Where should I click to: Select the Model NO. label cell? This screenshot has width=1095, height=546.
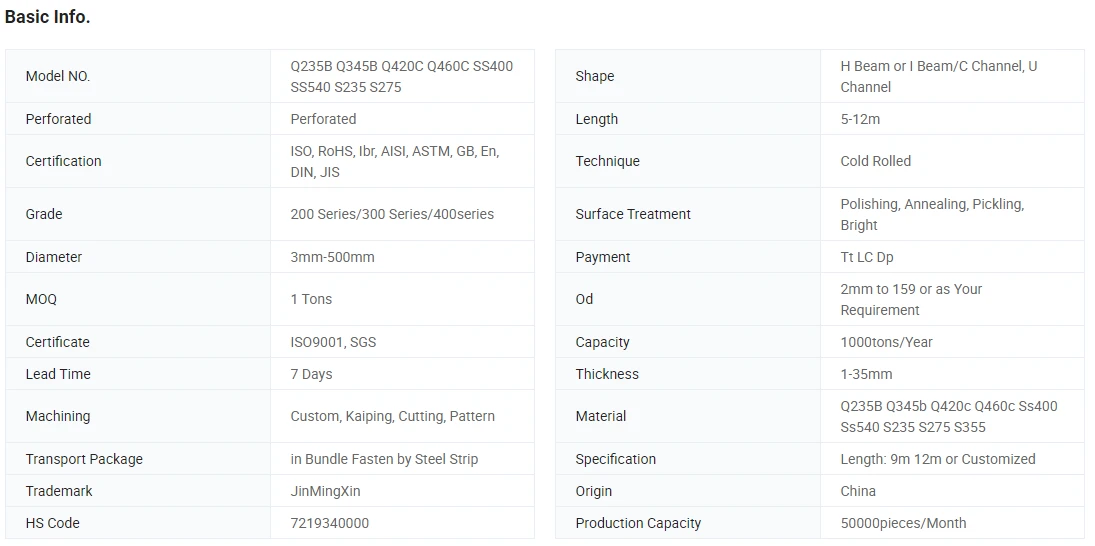tap(138, 76)
